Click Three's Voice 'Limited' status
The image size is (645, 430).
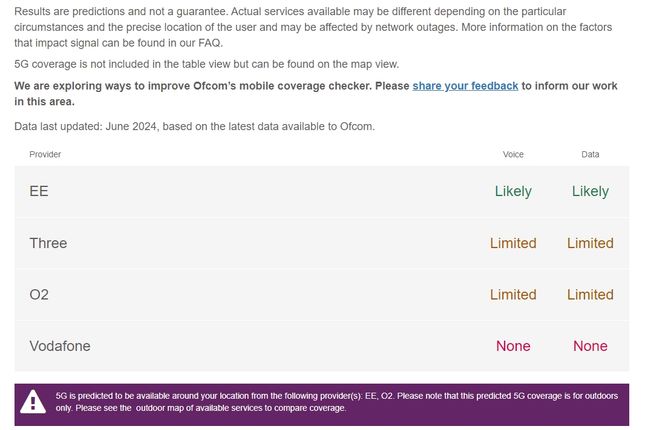[x=513, y=243]
